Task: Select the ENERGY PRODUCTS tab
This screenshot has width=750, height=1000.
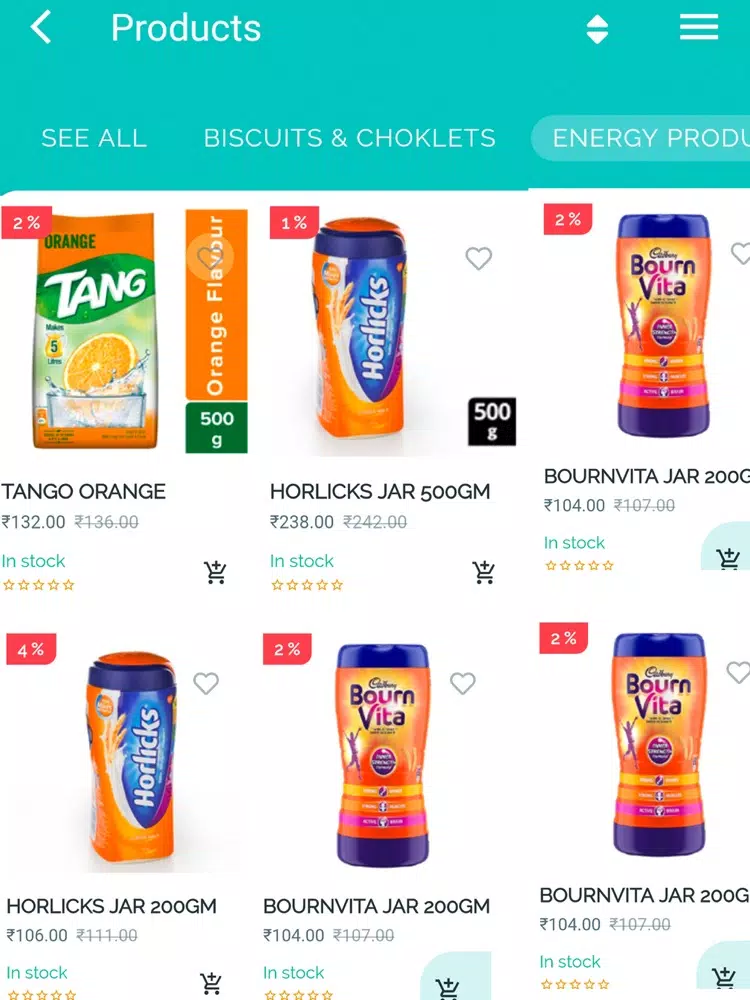Action: click(641, 138)
